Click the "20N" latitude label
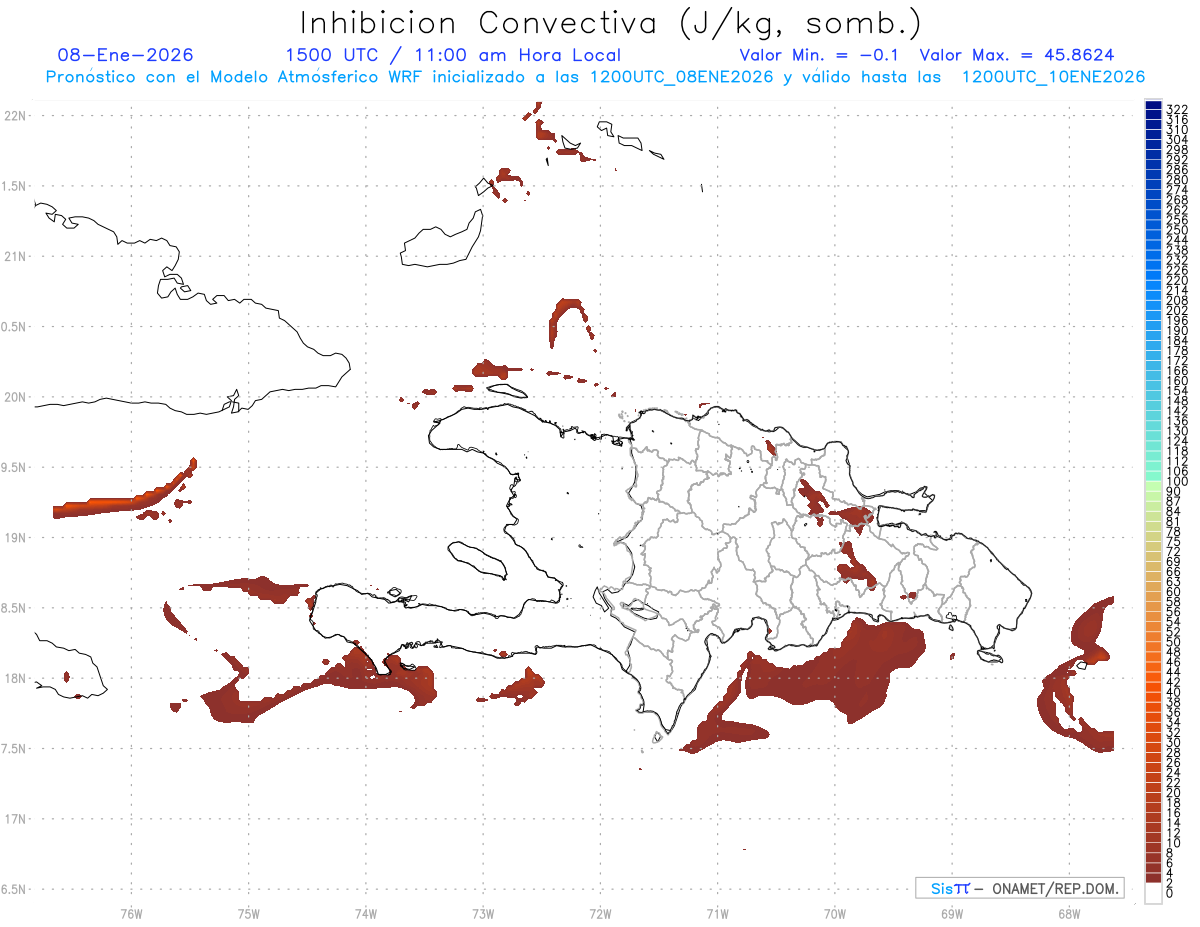 click(15, 397)
